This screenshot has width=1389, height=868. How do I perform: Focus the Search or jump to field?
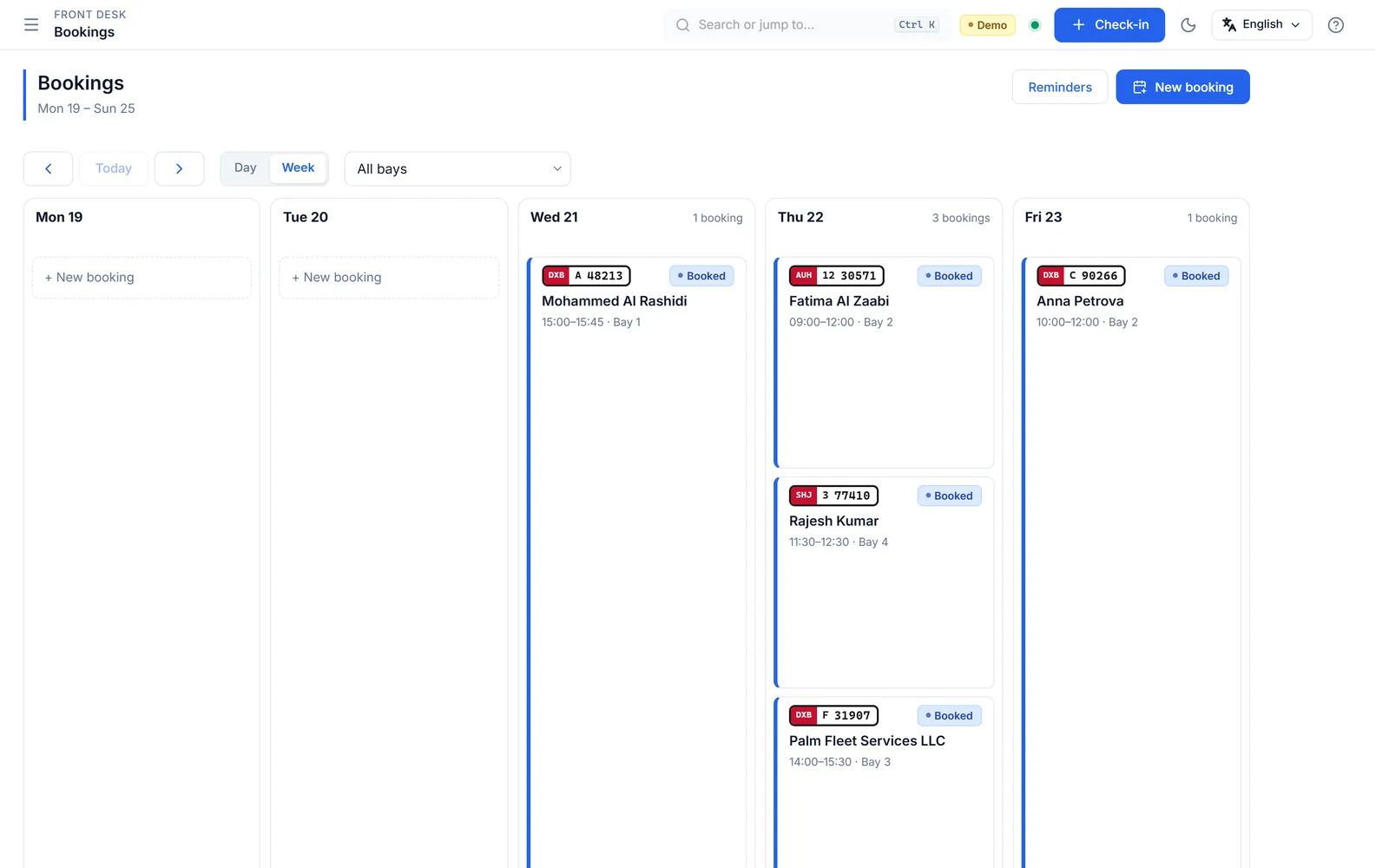coord(806,24)
